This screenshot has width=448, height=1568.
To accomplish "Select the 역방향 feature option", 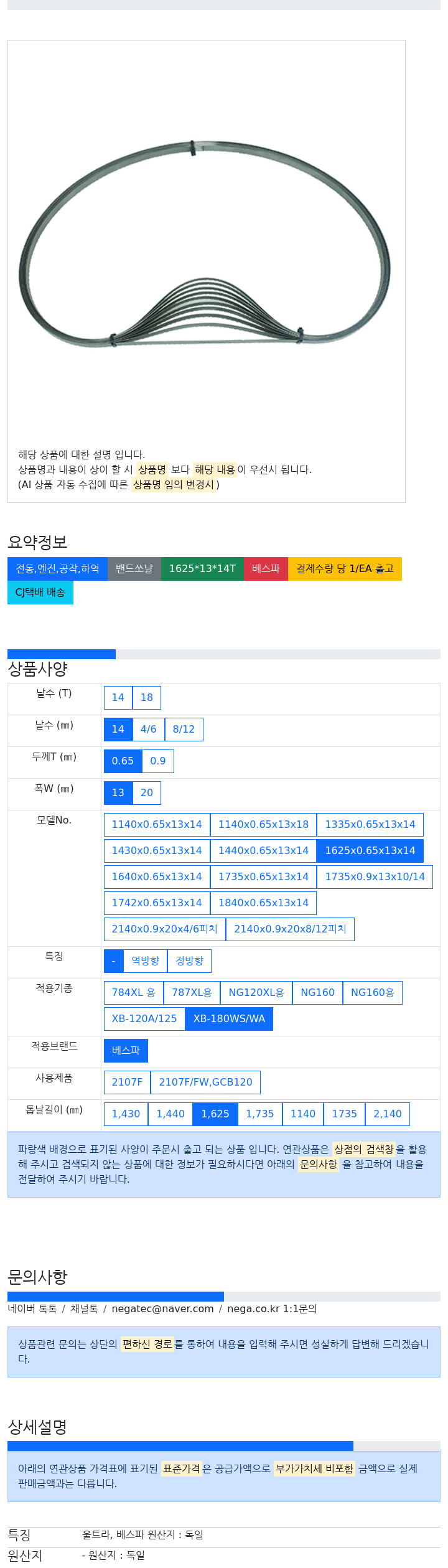I will [x=145, y=960].
